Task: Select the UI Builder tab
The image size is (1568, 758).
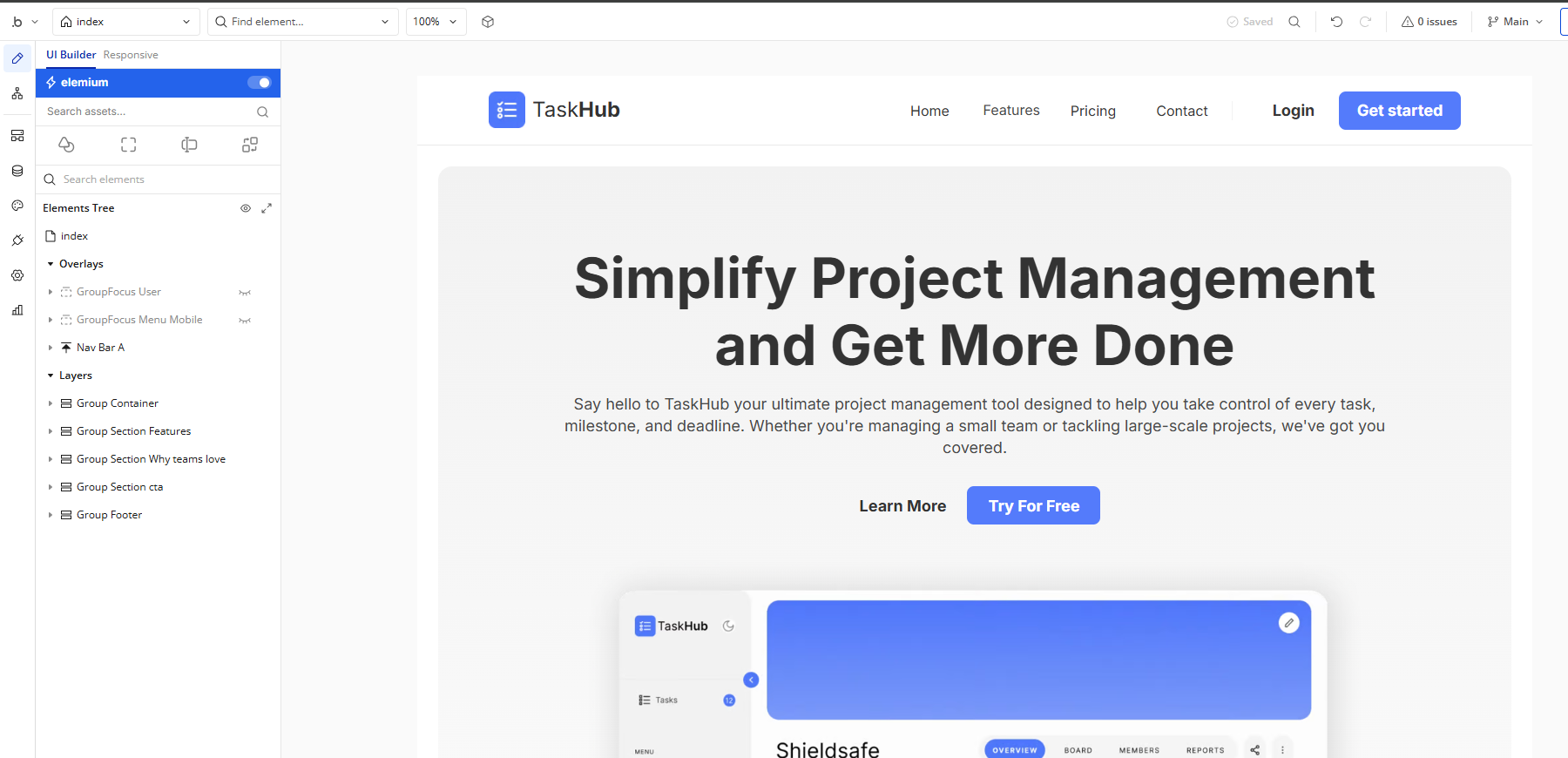Action: click(71, 55)
